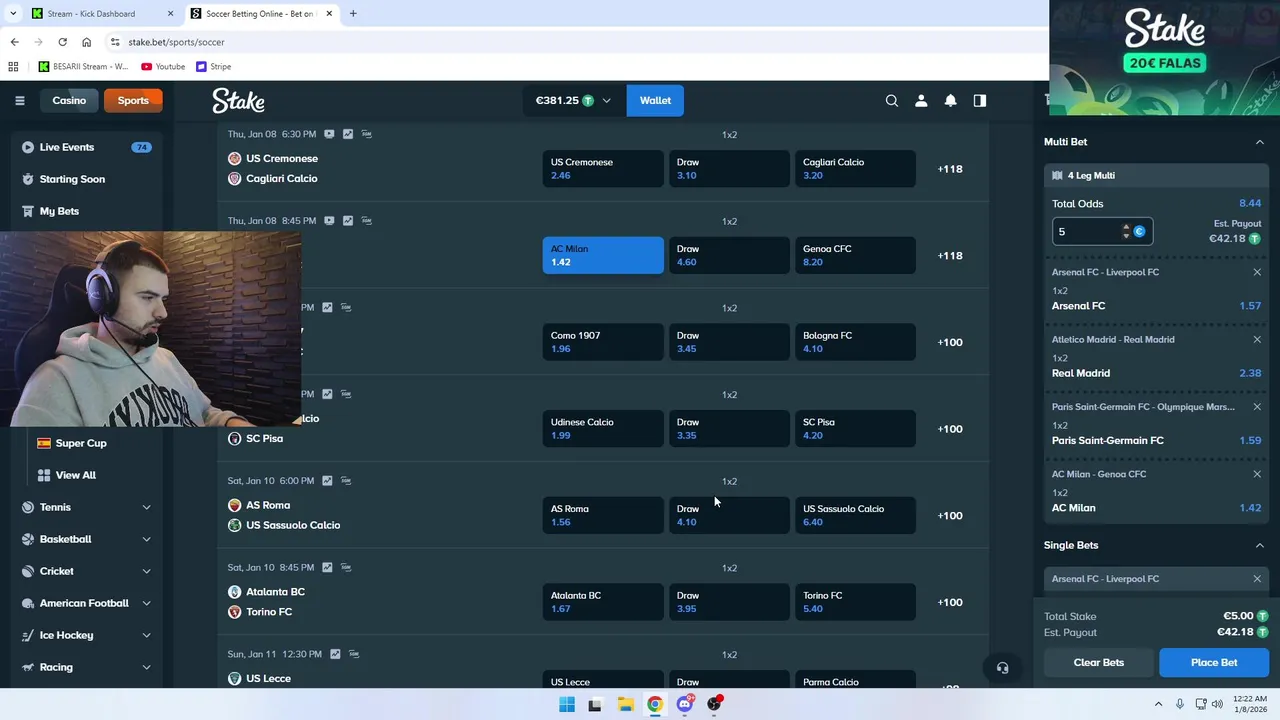Viewport: 1280px width, 720px height.
Task: Click the AS Roma team crest
Action: [x=234, y=505]
